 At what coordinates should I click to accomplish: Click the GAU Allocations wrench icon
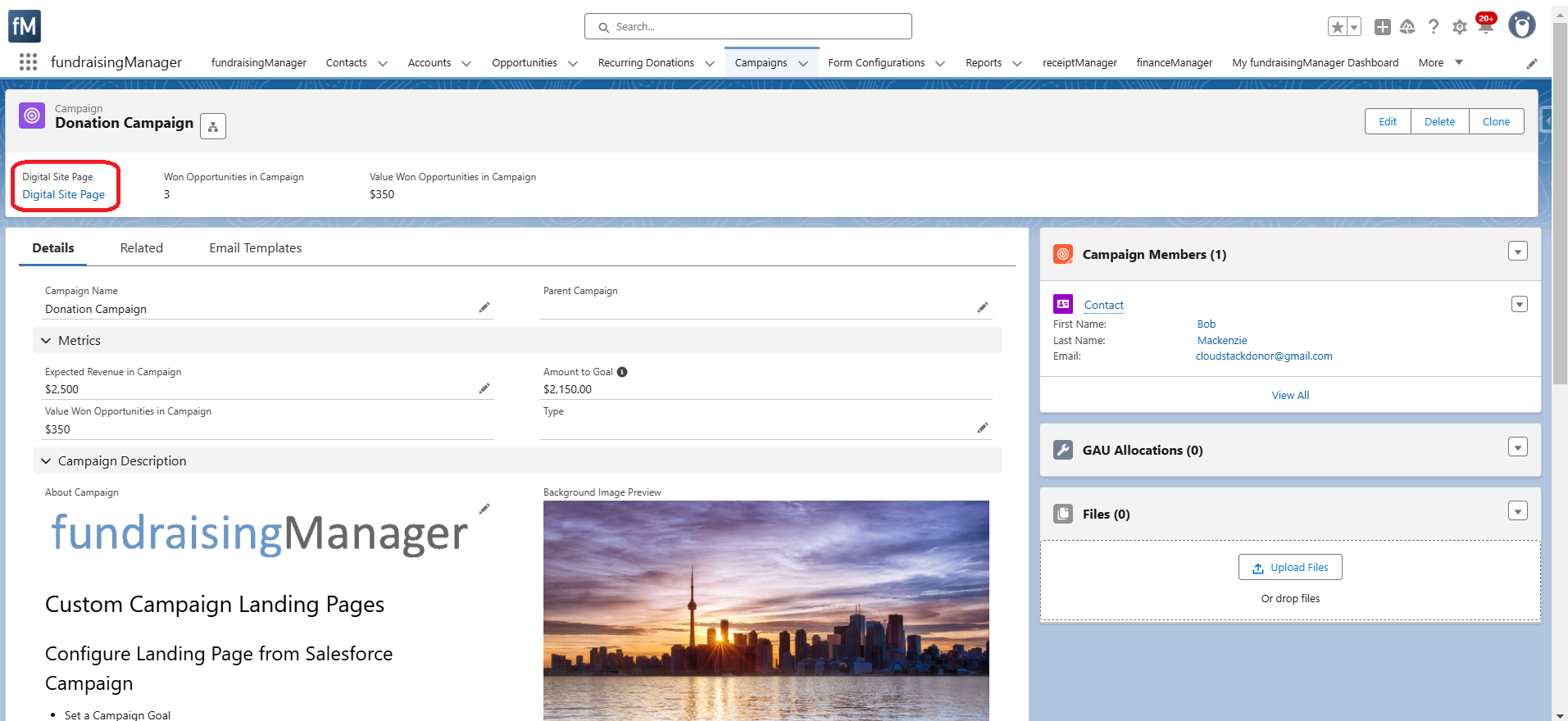[x=1063, y=450]
